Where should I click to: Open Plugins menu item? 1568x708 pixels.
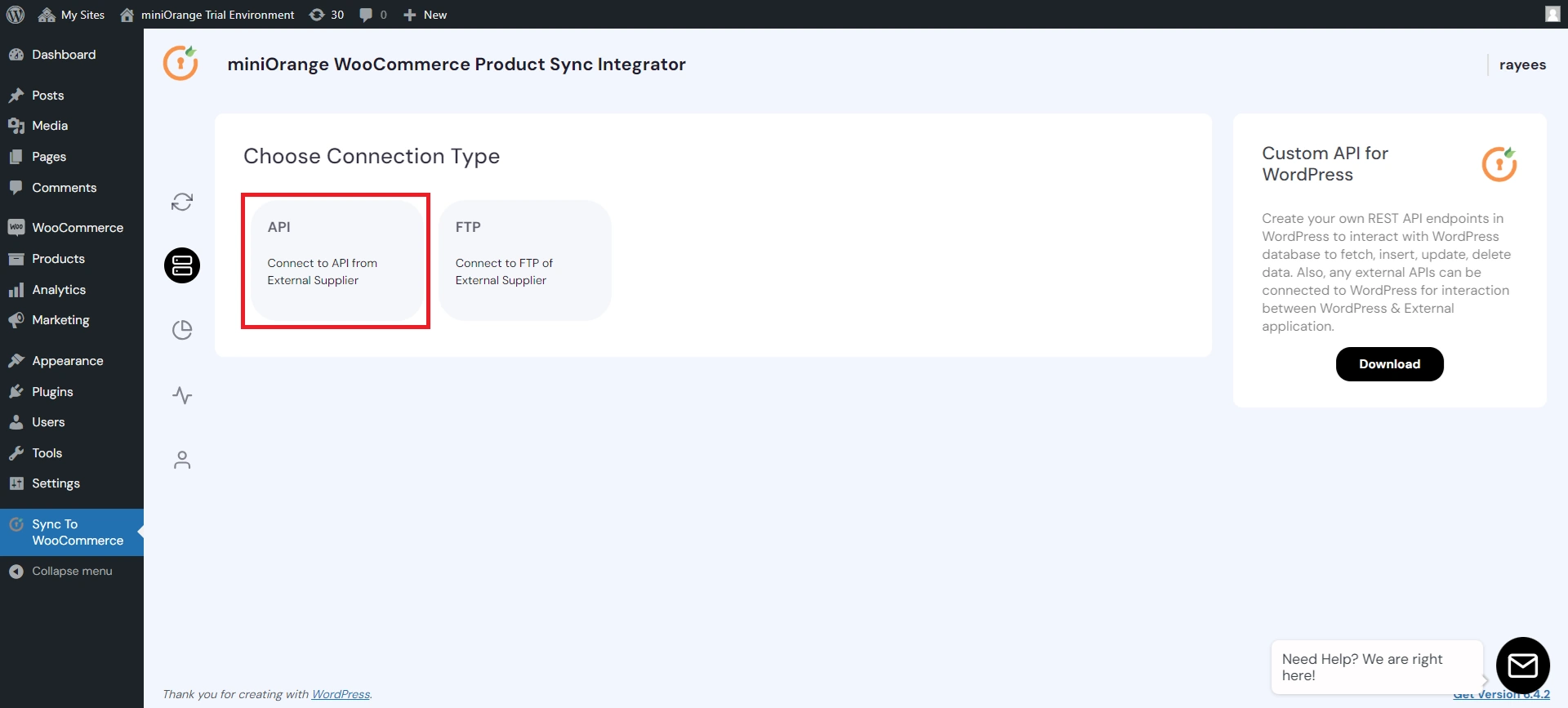[x=72, y=392]
